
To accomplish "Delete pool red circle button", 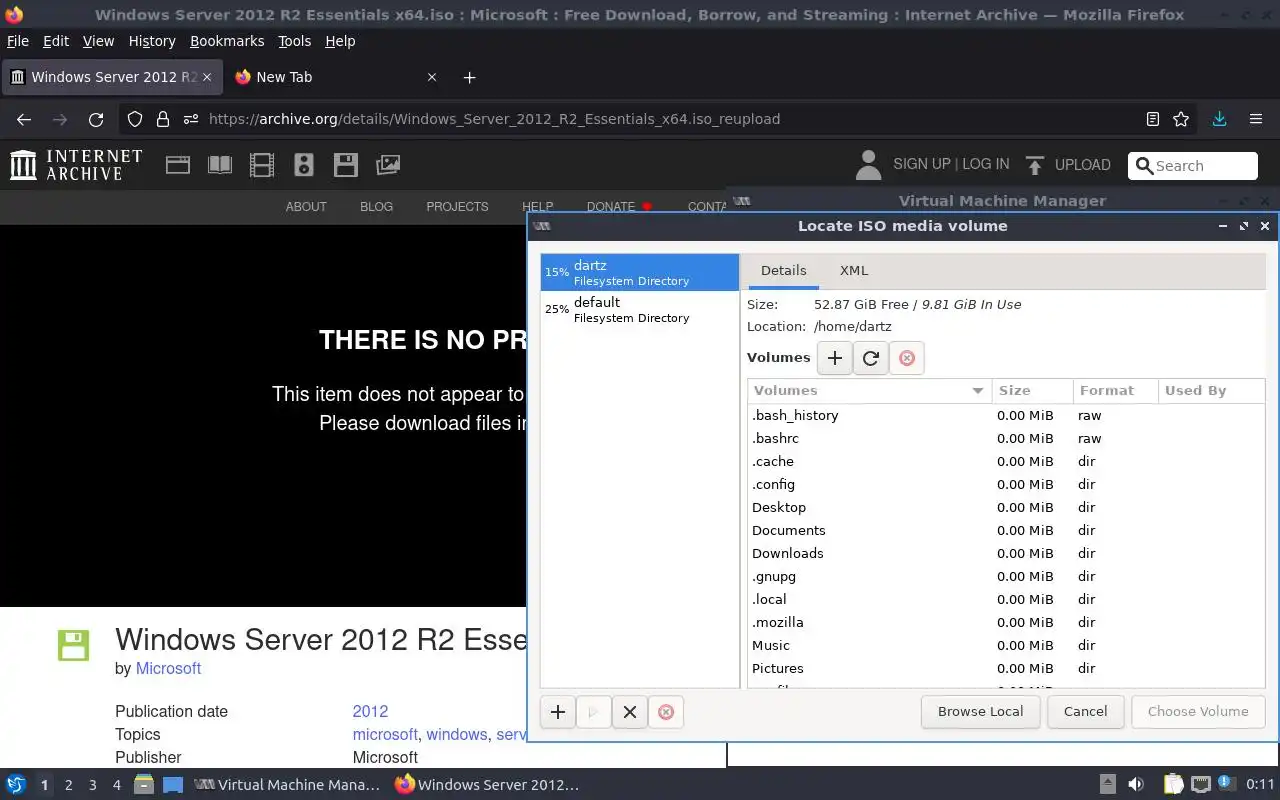I will point(666,712).
